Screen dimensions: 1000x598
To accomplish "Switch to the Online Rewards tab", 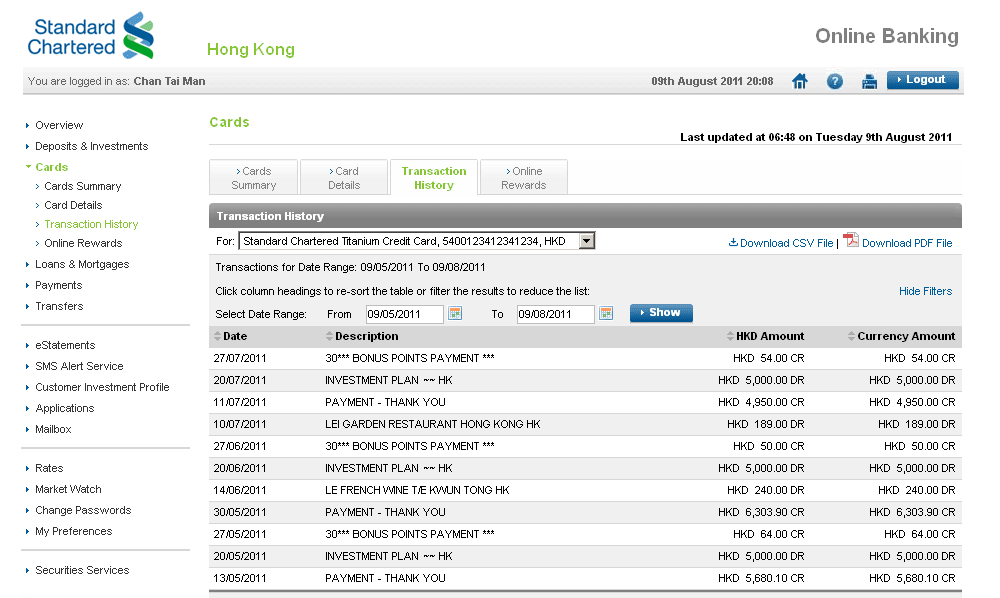I will 524,178.
